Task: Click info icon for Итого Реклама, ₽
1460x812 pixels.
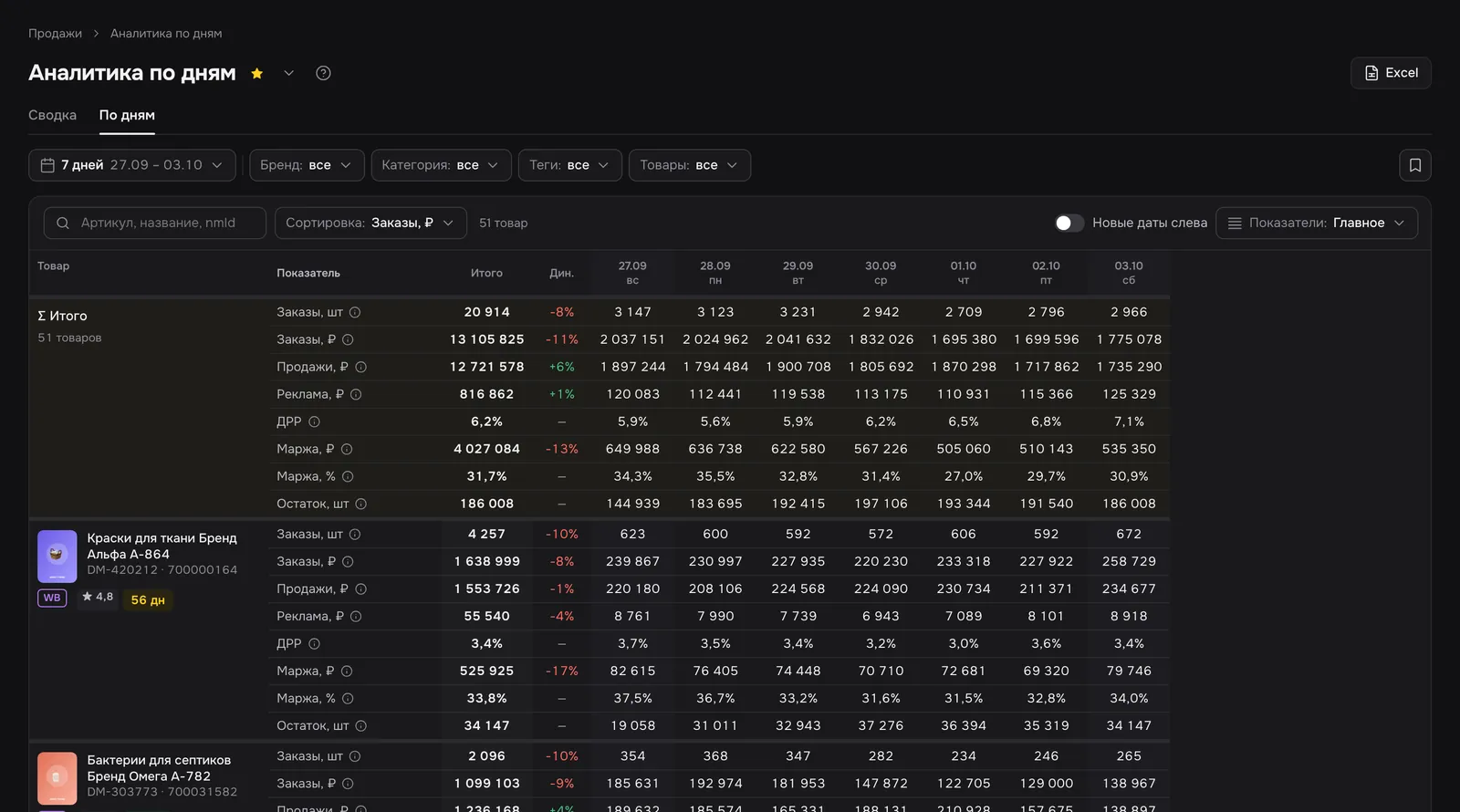Action: (x=356, y=394)
